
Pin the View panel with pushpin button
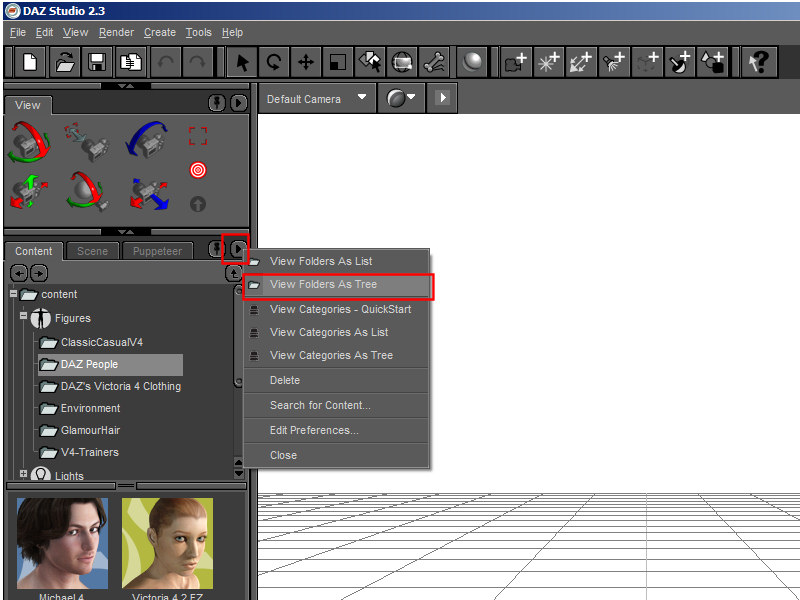217,103
